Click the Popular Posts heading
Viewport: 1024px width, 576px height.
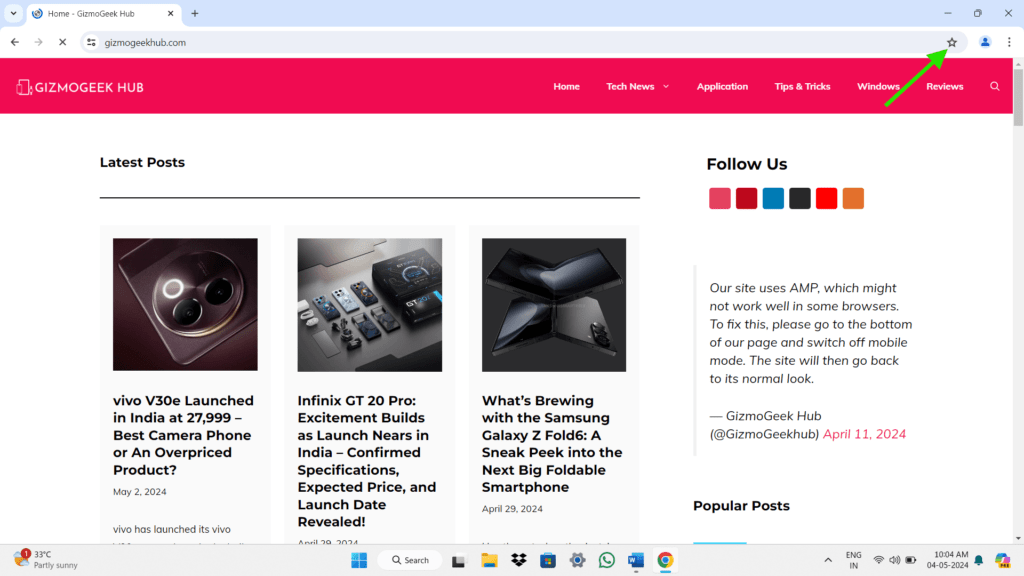coord(741,505)
